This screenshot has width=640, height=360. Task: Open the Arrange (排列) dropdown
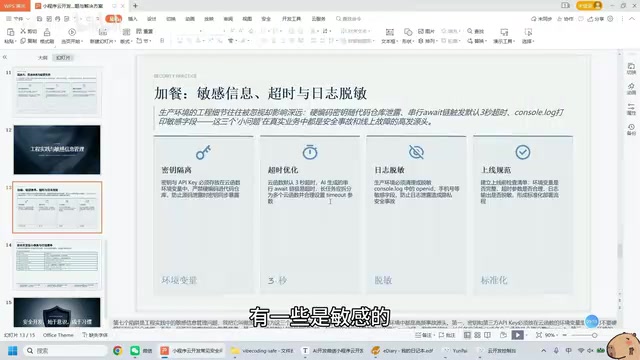427,41
